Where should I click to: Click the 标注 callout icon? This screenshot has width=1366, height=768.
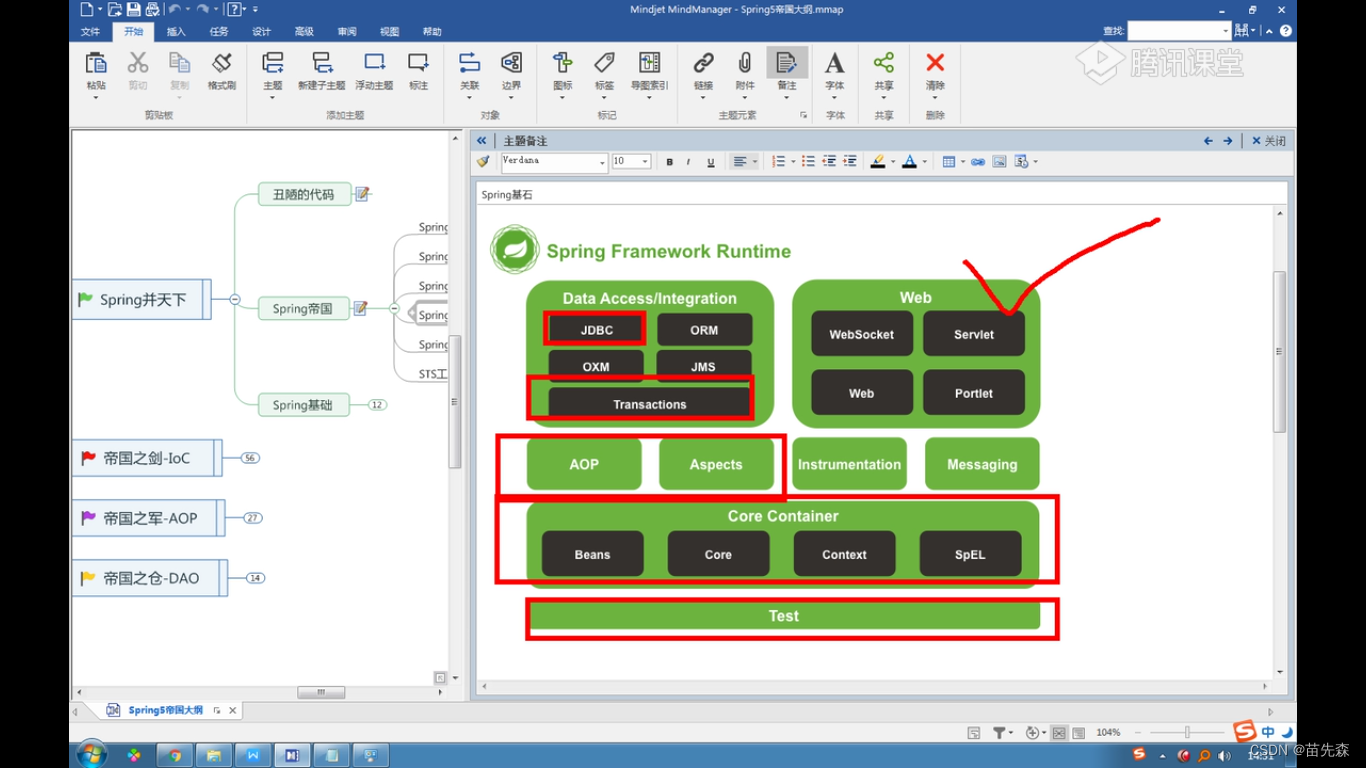[418, 64]
